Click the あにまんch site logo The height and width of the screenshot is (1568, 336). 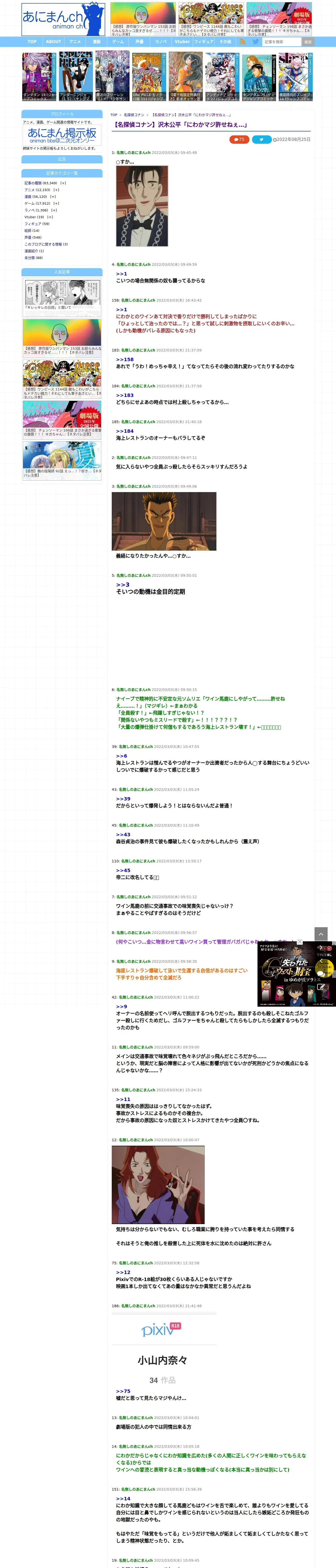(x=63, y=20)
